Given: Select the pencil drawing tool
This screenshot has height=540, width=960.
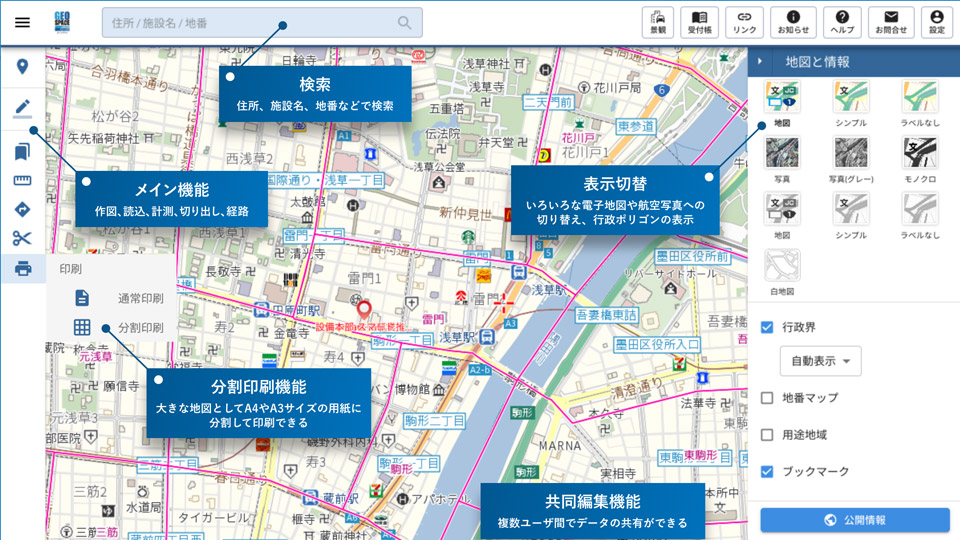Looking at the screenshot, I should [x=22, y=107].
